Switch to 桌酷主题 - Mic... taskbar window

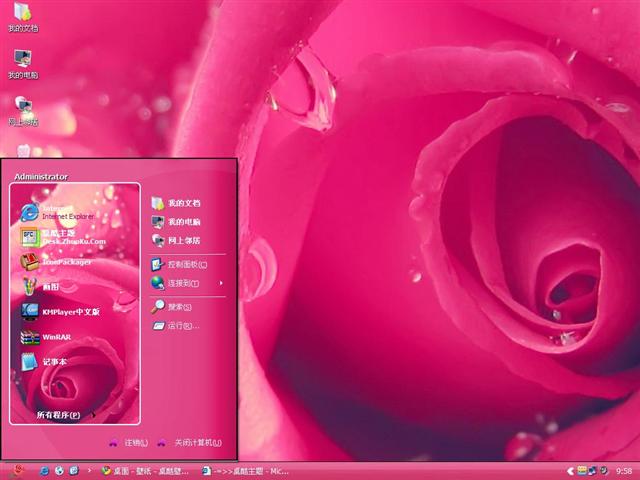(246, 471)
